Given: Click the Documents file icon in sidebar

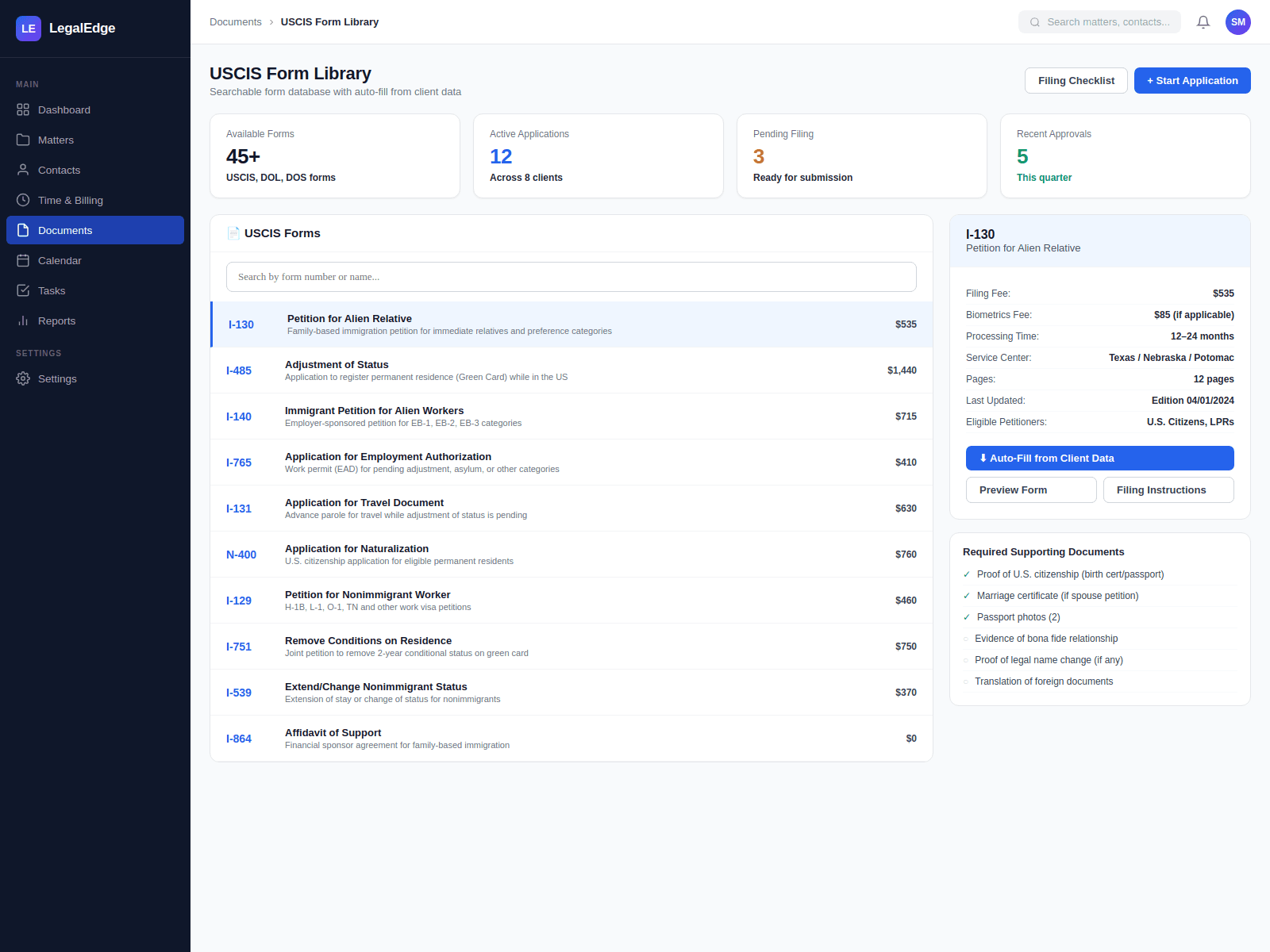Looking at the screenshot, I should tap(23, 230).
